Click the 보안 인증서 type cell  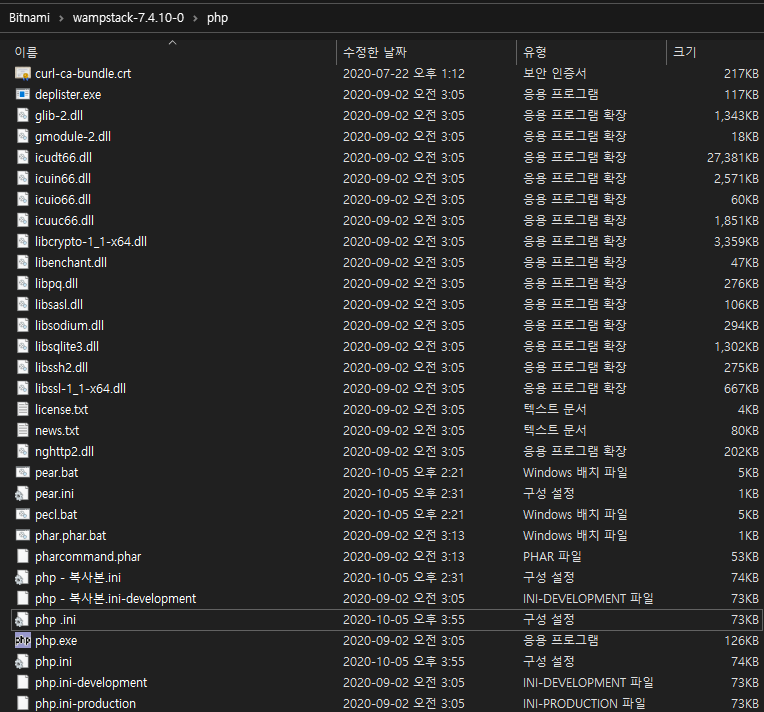point(554,73)
